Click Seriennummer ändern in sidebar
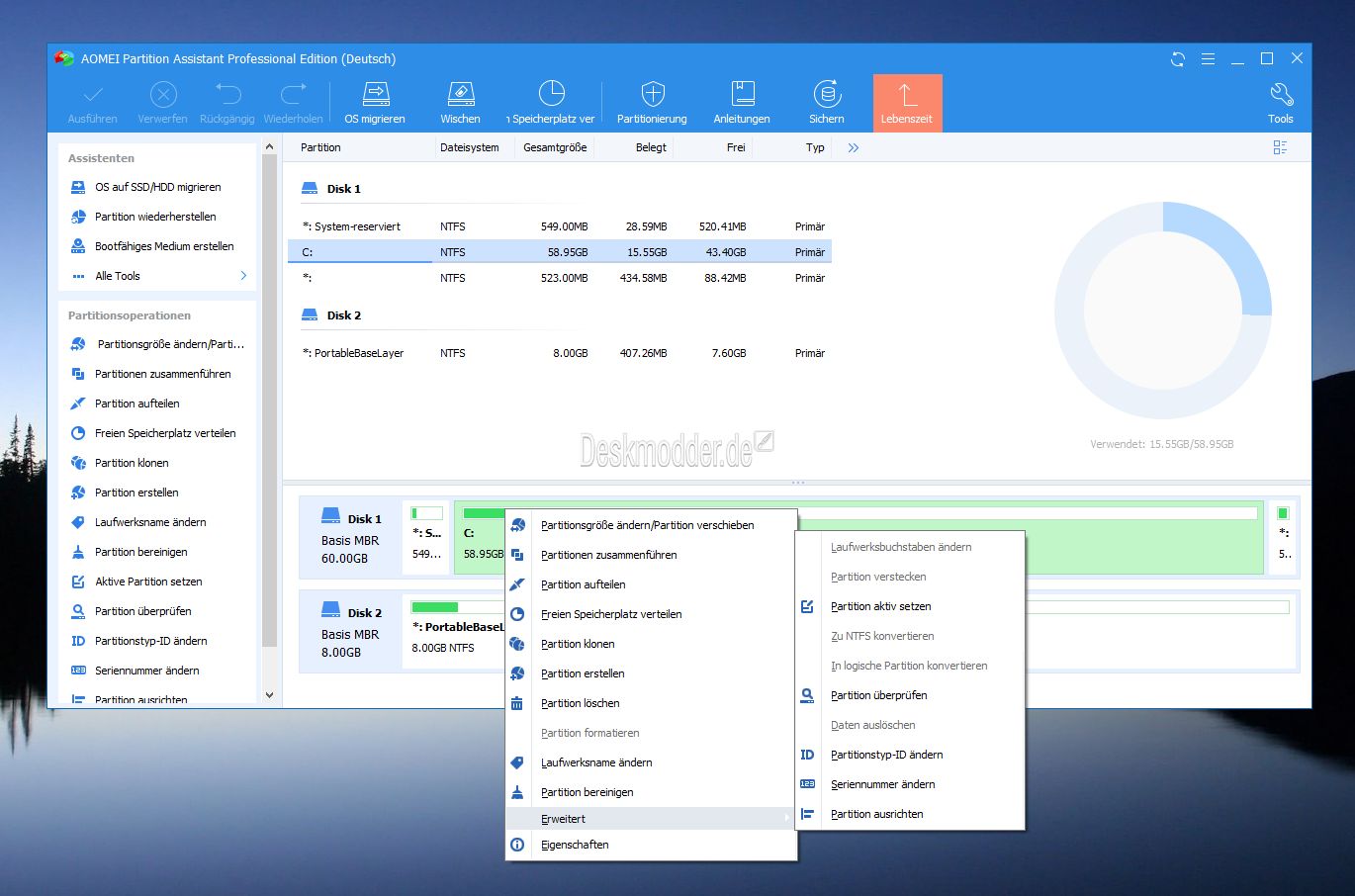The image size is (1355, 896). [147, 671]
